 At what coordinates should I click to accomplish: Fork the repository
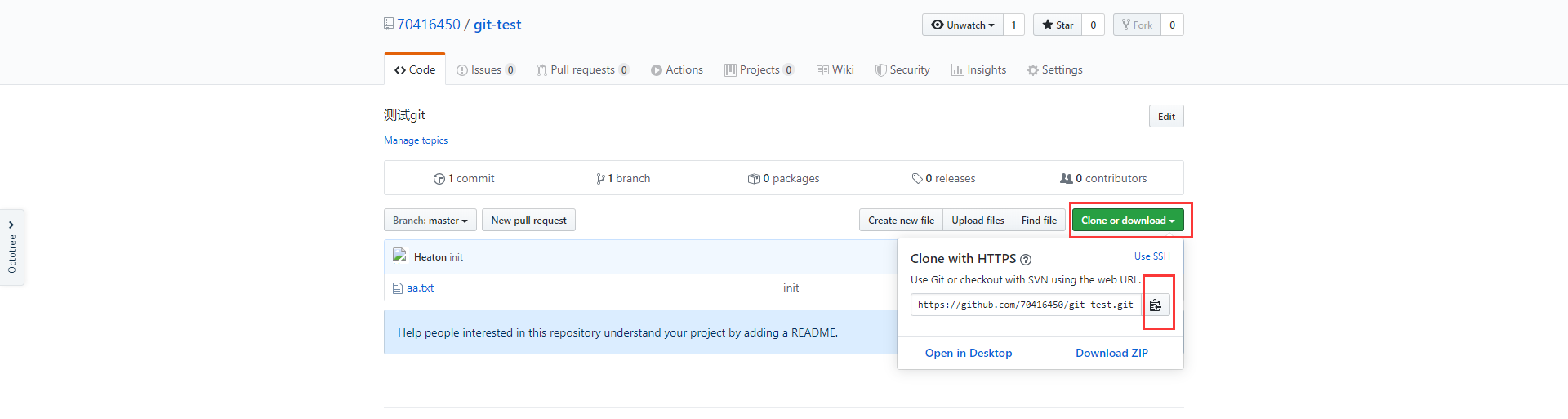coord(1137,25)
